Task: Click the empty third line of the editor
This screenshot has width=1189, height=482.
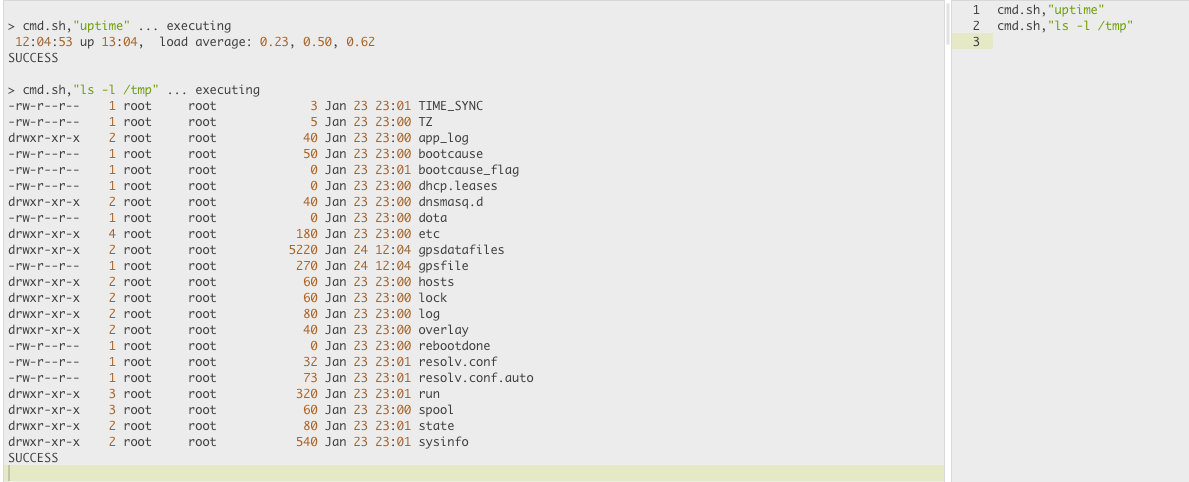Action: tap(1090, 42)
